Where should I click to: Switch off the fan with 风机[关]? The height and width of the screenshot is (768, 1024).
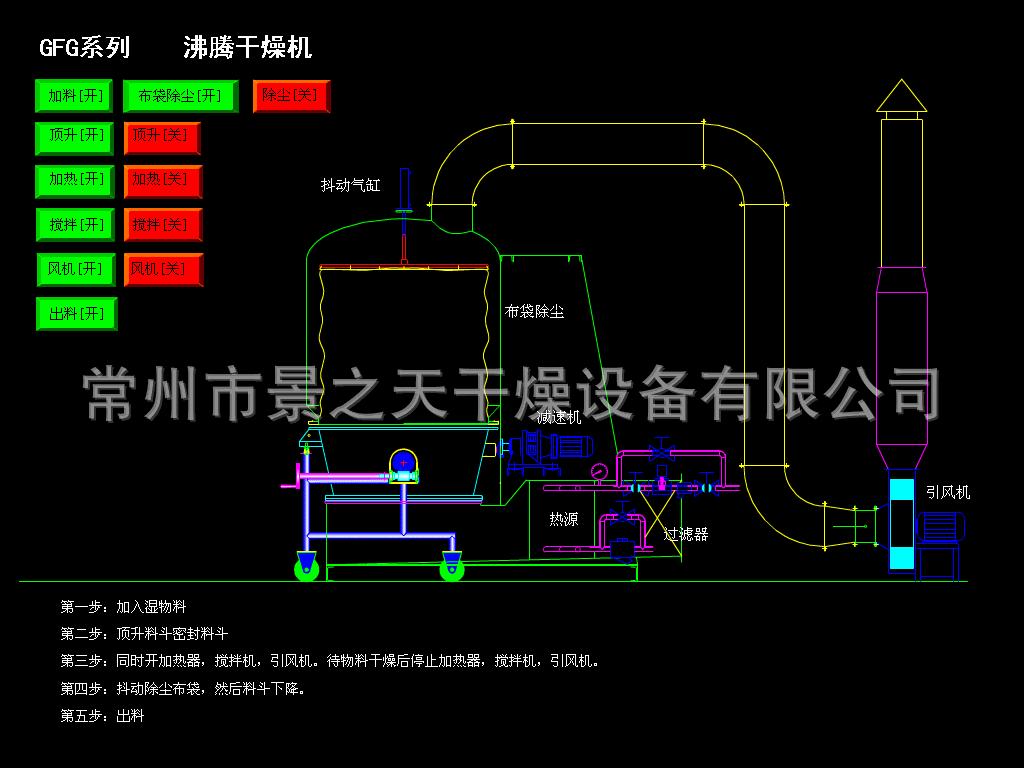click(163, 269)
